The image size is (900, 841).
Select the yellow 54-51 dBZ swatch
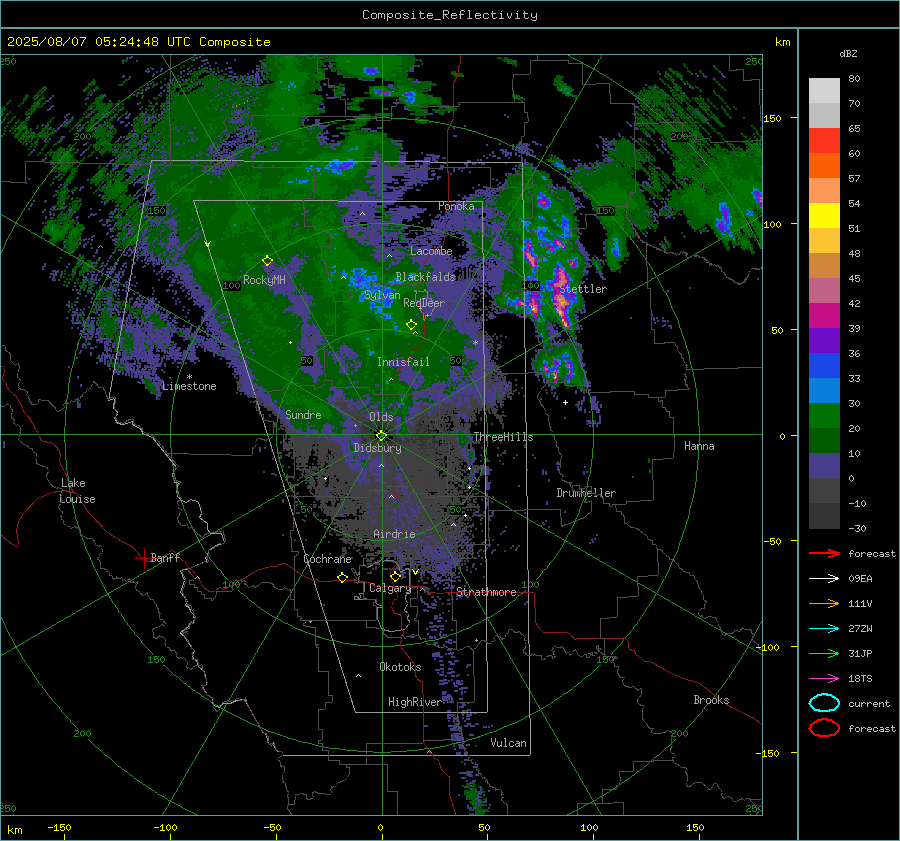[x=824, y=216]
